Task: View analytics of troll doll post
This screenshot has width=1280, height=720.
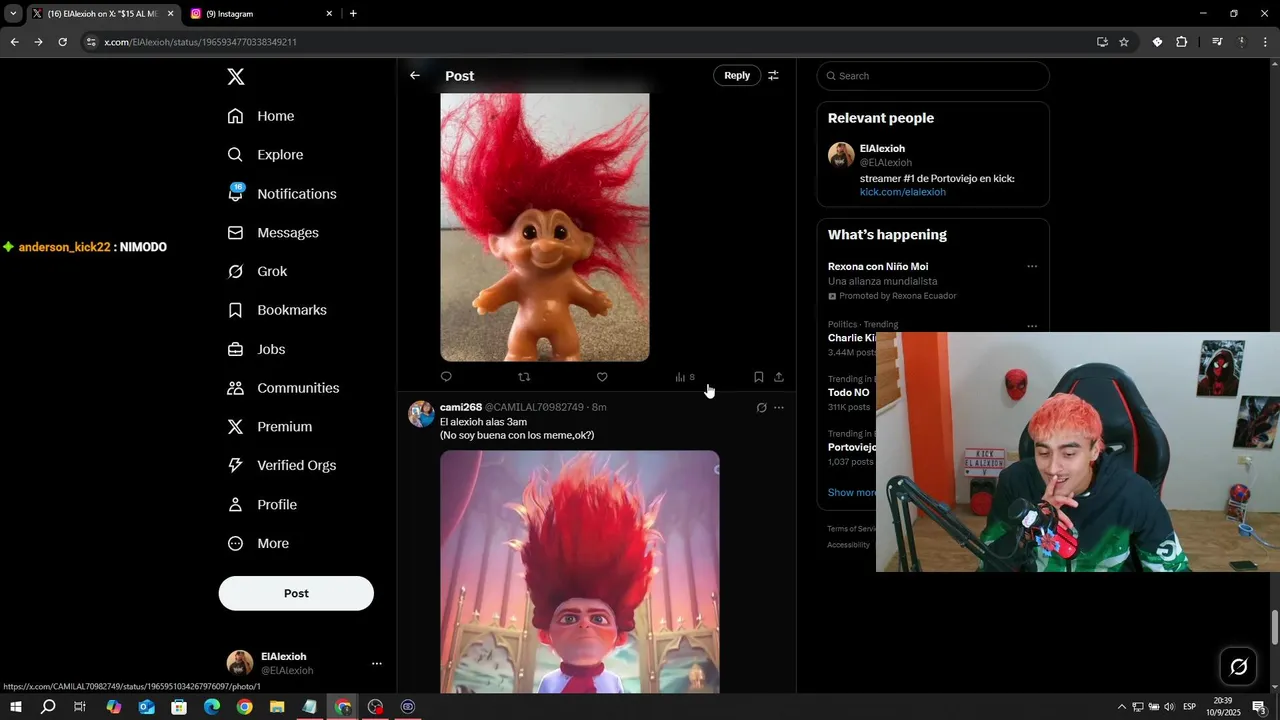Action: 685,377
